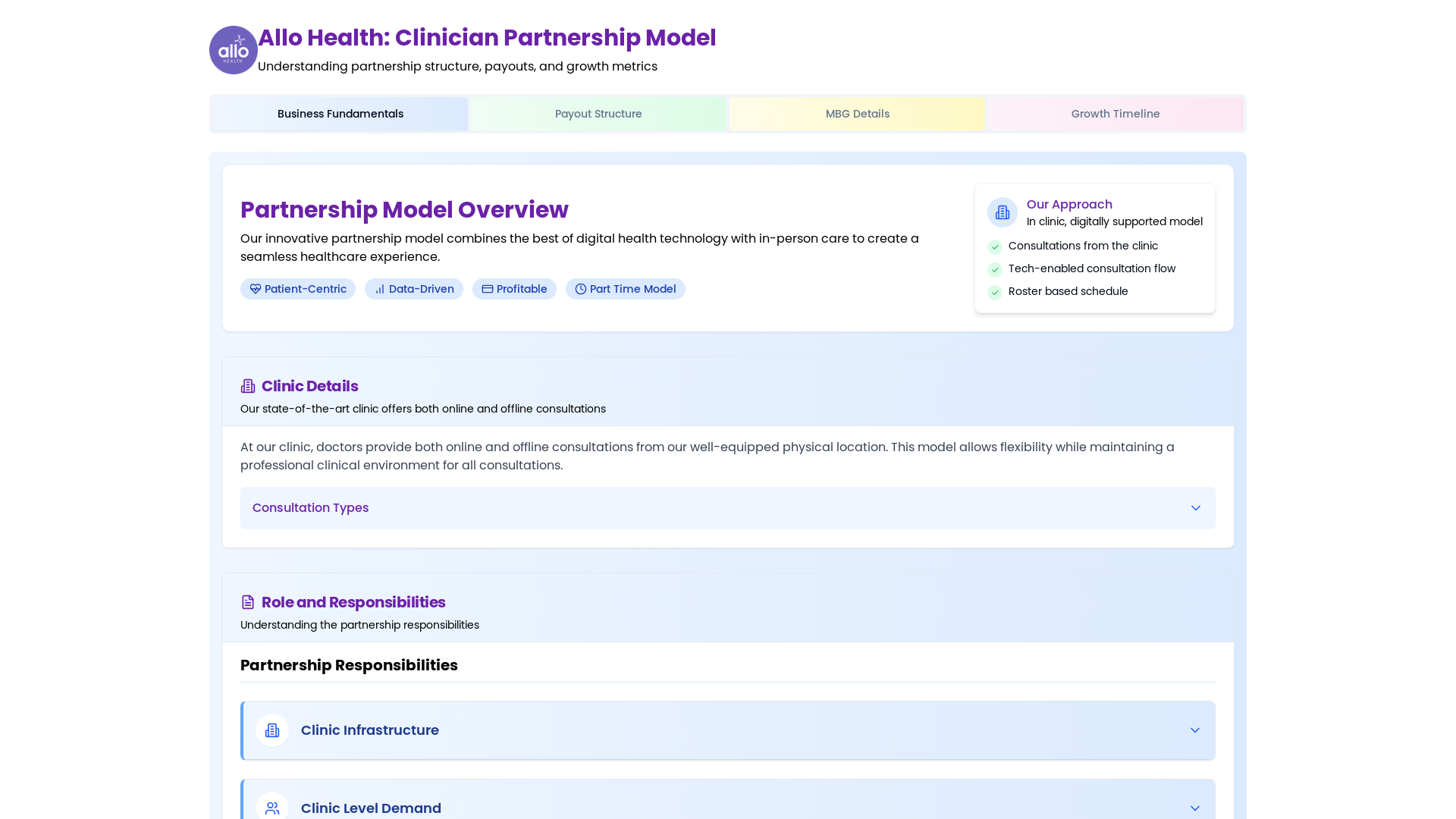This screenshot has width=1456, height=819.
Task: Click the Our Approach heading
Action: click(x=1069, y=204)
